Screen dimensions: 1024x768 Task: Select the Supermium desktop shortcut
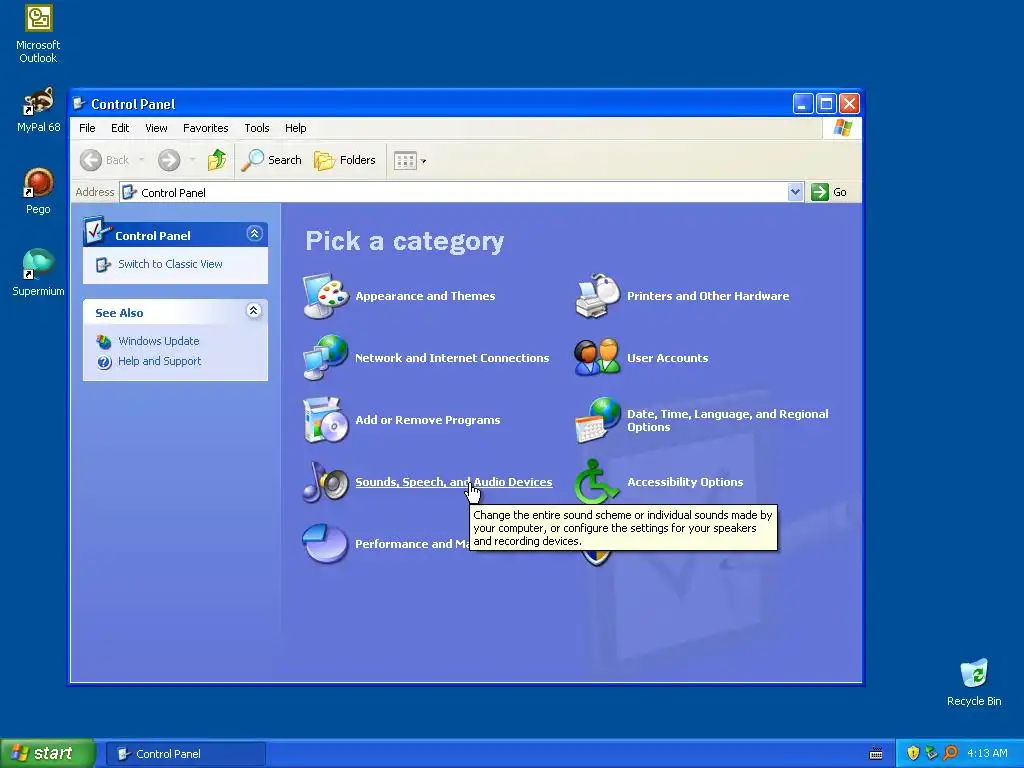(39, 272)
